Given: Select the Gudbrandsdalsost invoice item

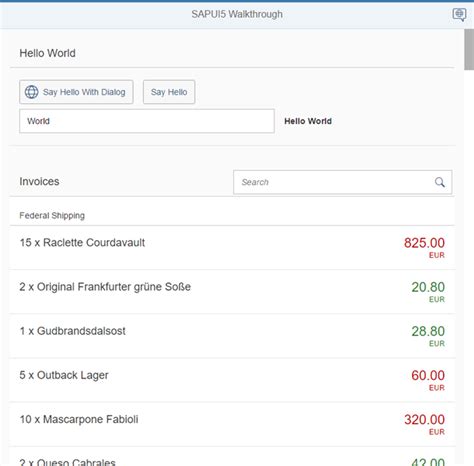Looking at the screenshot, I should [232, 336].
